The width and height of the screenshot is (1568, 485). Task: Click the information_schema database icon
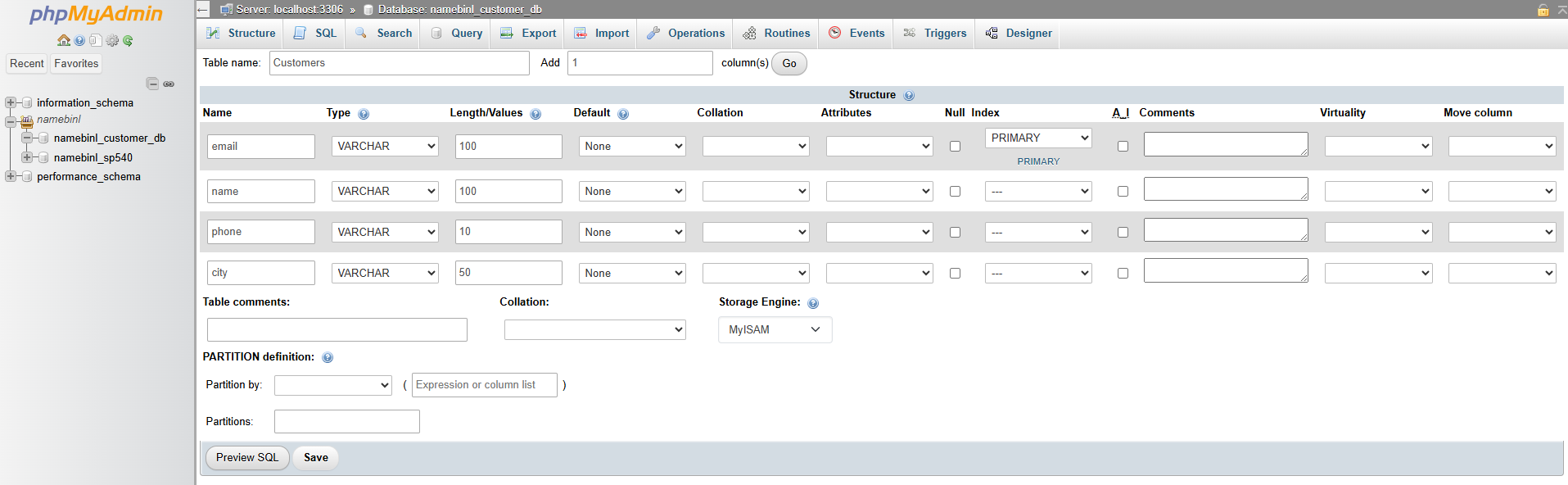coord(27,102)
